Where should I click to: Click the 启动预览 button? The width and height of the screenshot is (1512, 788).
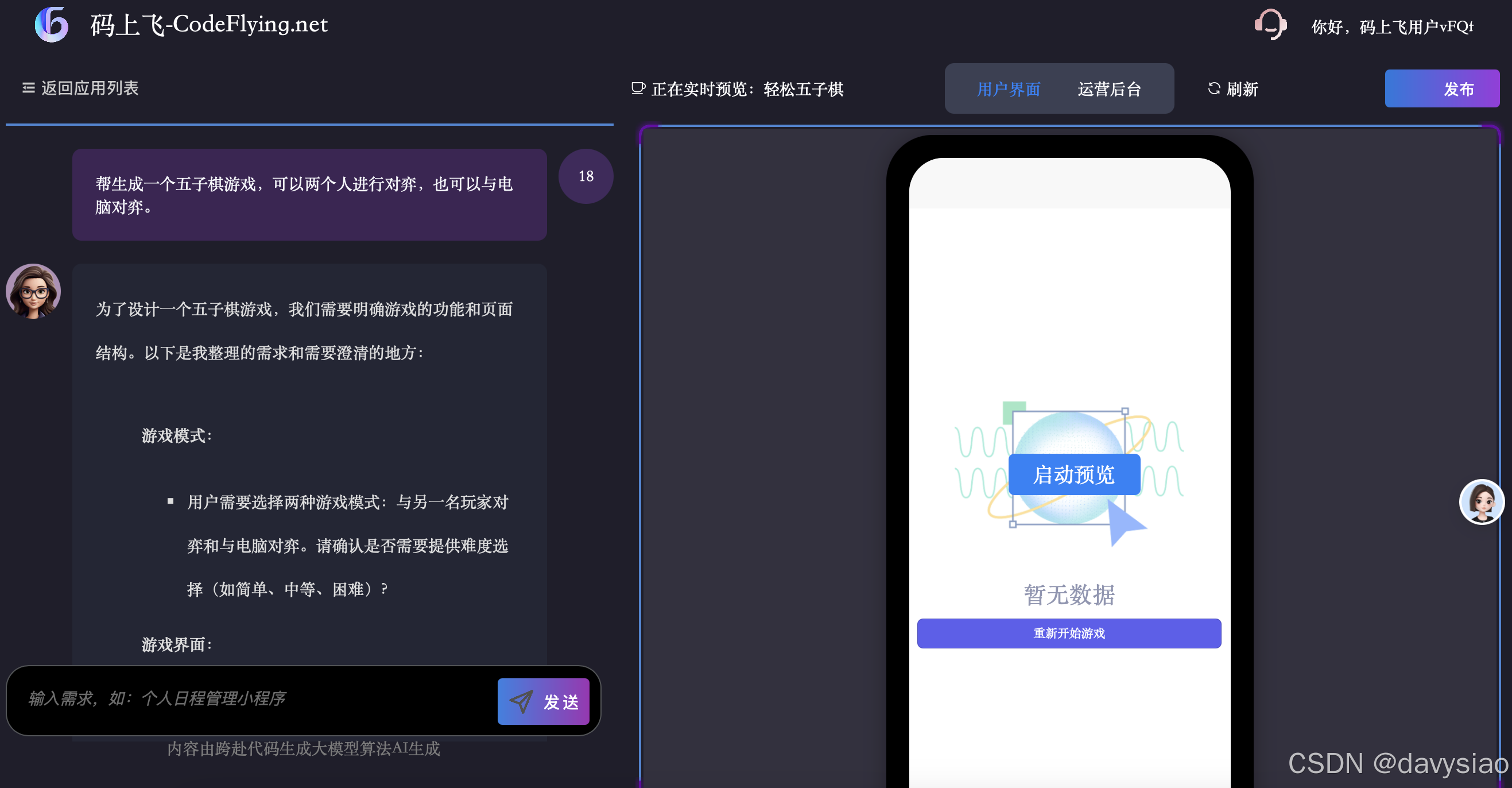[1073, 474]
